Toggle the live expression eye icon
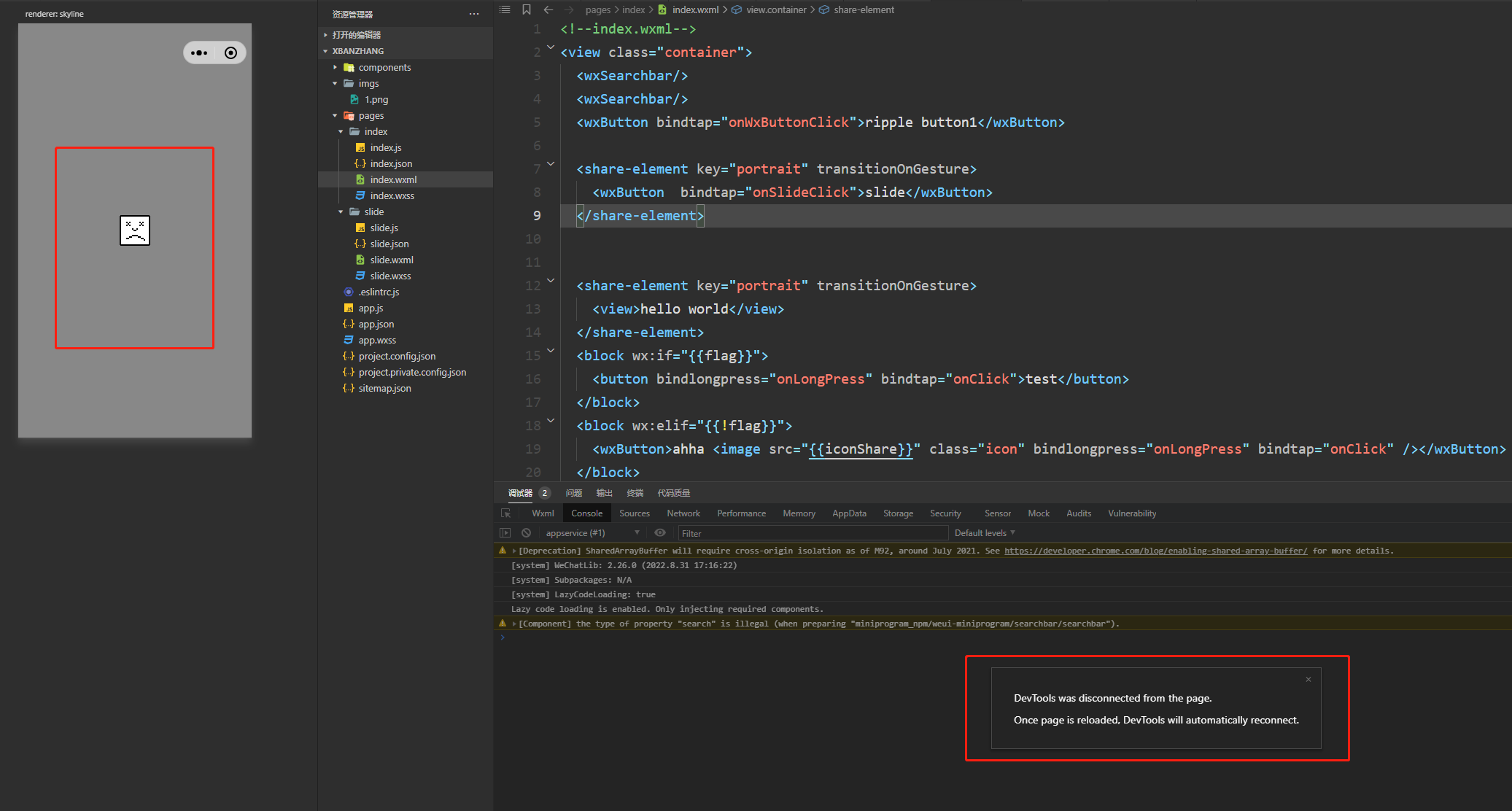The width and height of the screenshot is (1512, 811). [660, 533]
